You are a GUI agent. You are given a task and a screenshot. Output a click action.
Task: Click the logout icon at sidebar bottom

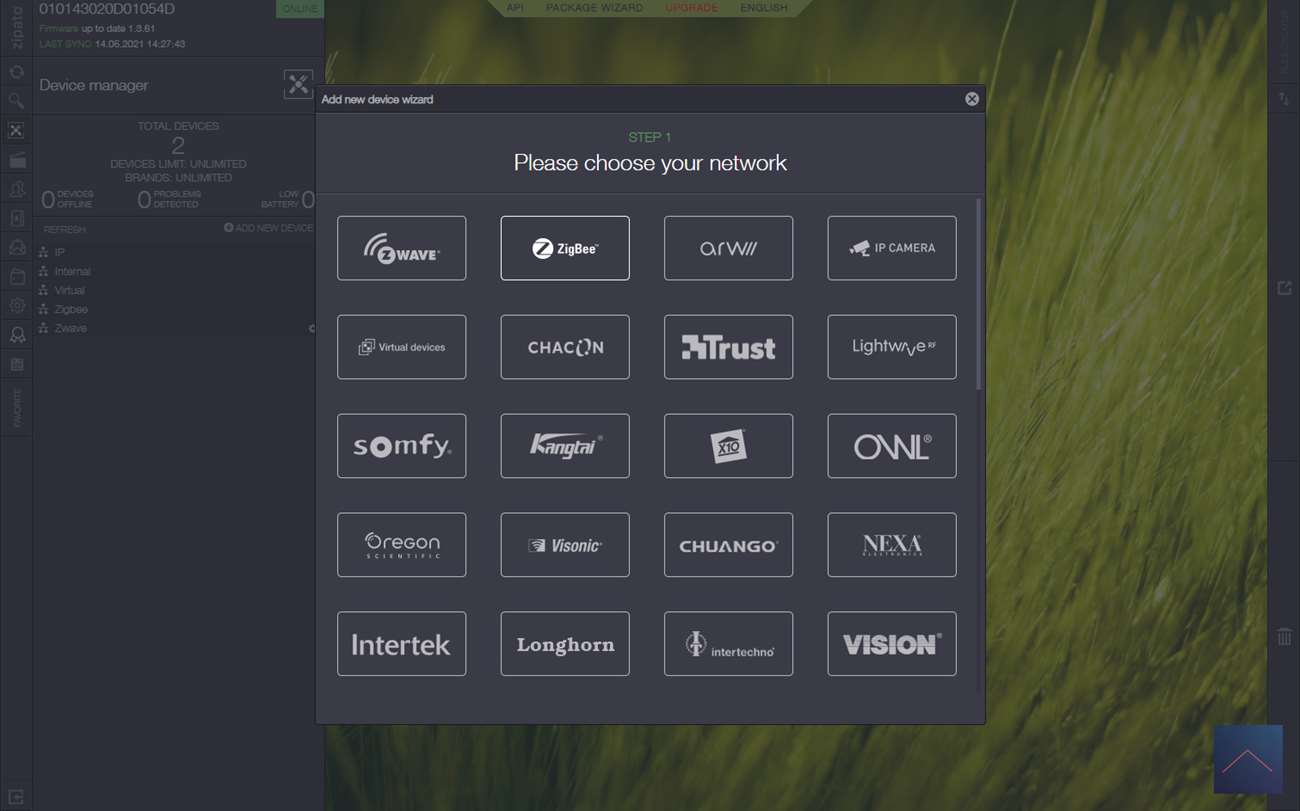16,797
